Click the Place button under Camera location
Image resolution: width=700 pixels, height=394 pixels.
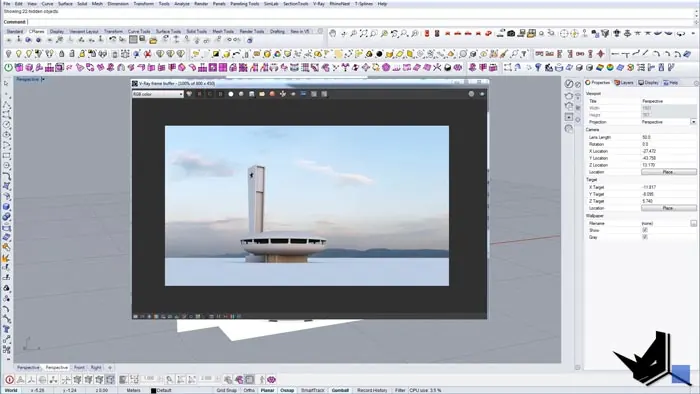[x=668, y=172]
